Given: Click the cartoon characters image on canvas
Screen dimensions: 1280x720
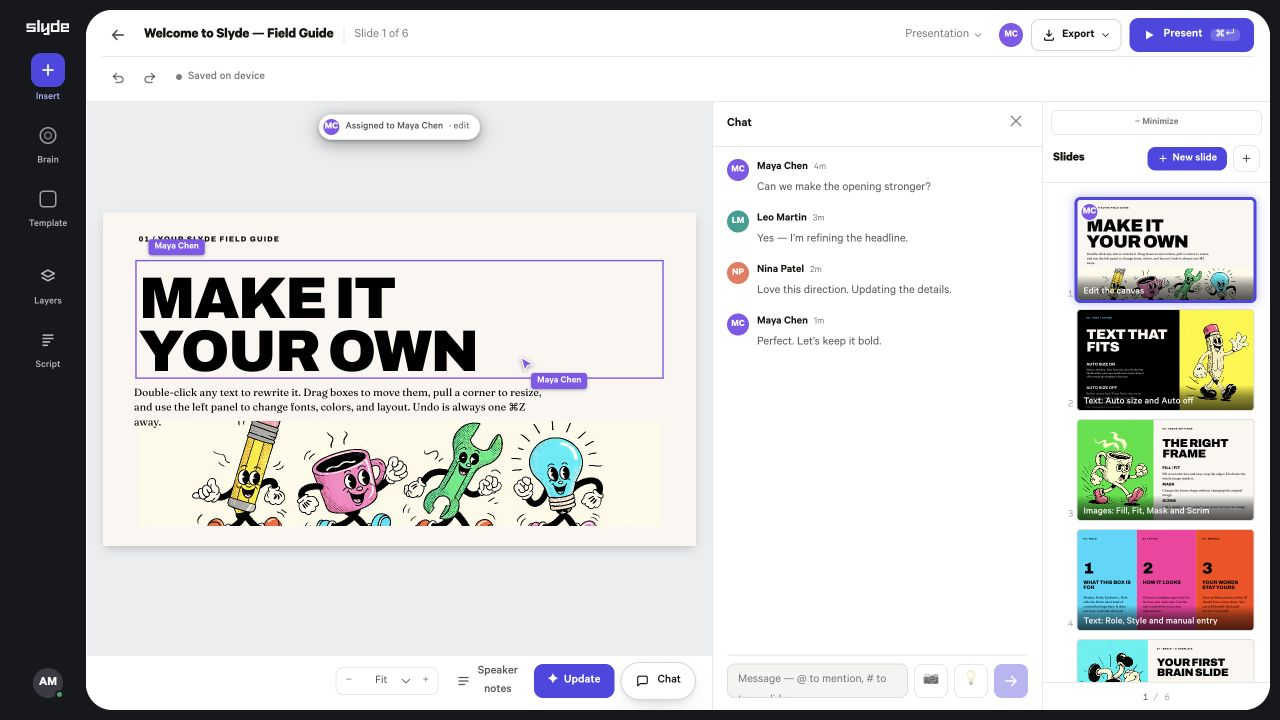Looking at the screenshot, I should tap(399, 473).
